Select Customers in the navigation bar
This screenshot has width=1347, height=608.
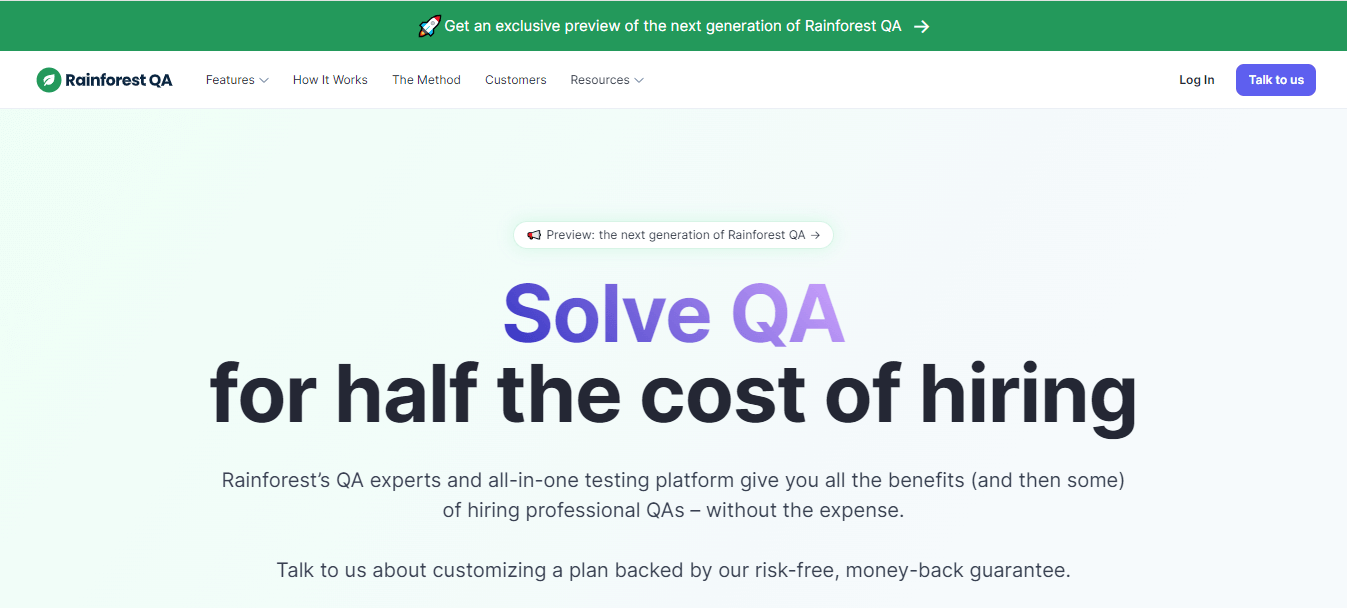point(515,79)
